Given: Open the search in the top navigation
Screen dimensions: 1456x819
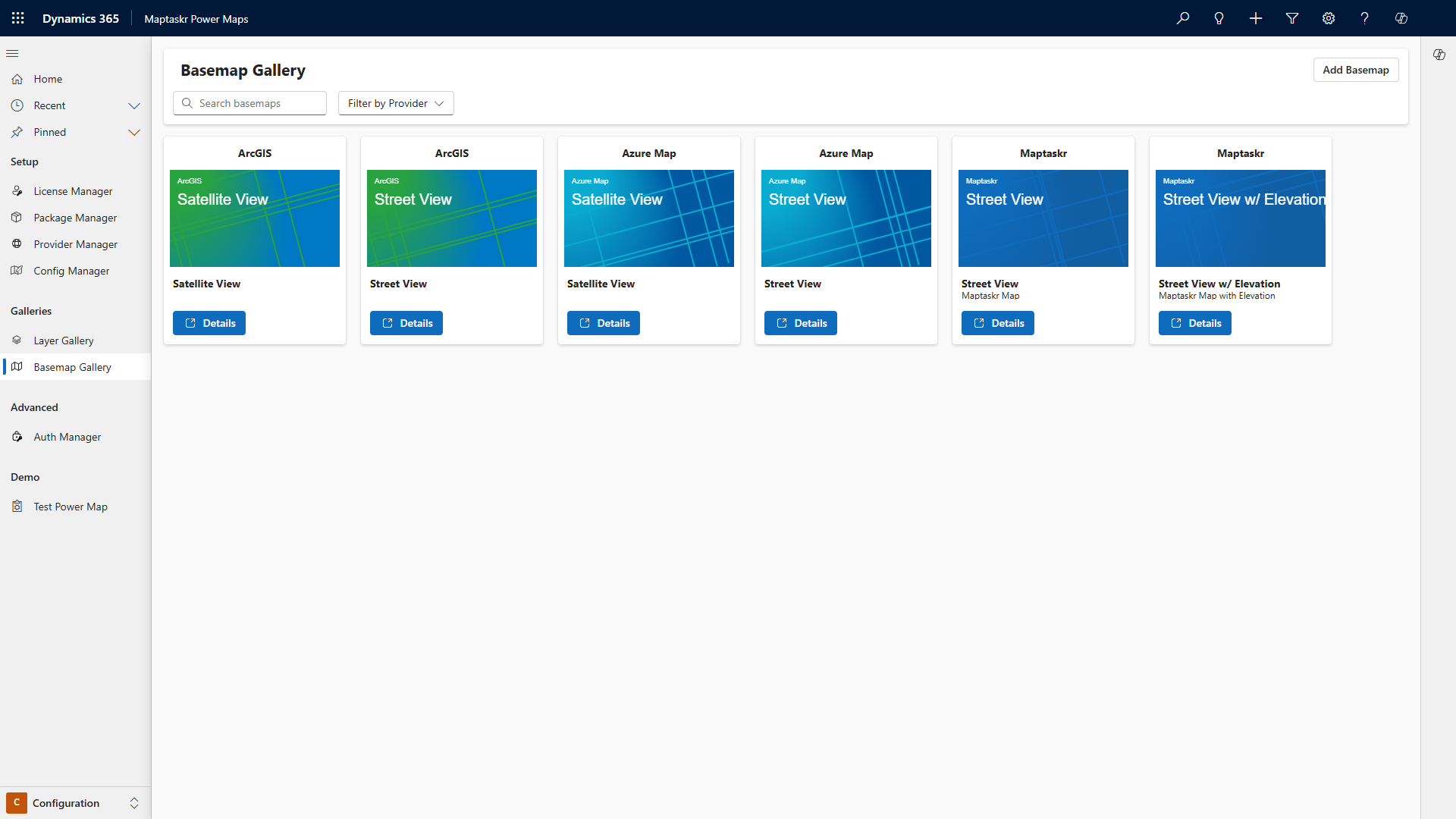Looking at the screenshot, I should (1182, 17).
